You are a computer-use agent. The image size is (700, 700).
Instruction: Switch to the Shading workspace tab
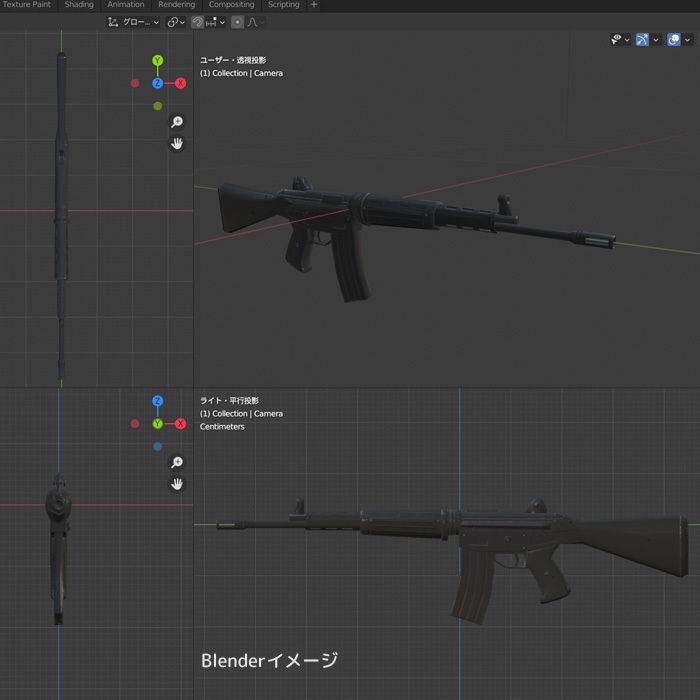click(x=79, y=5)
